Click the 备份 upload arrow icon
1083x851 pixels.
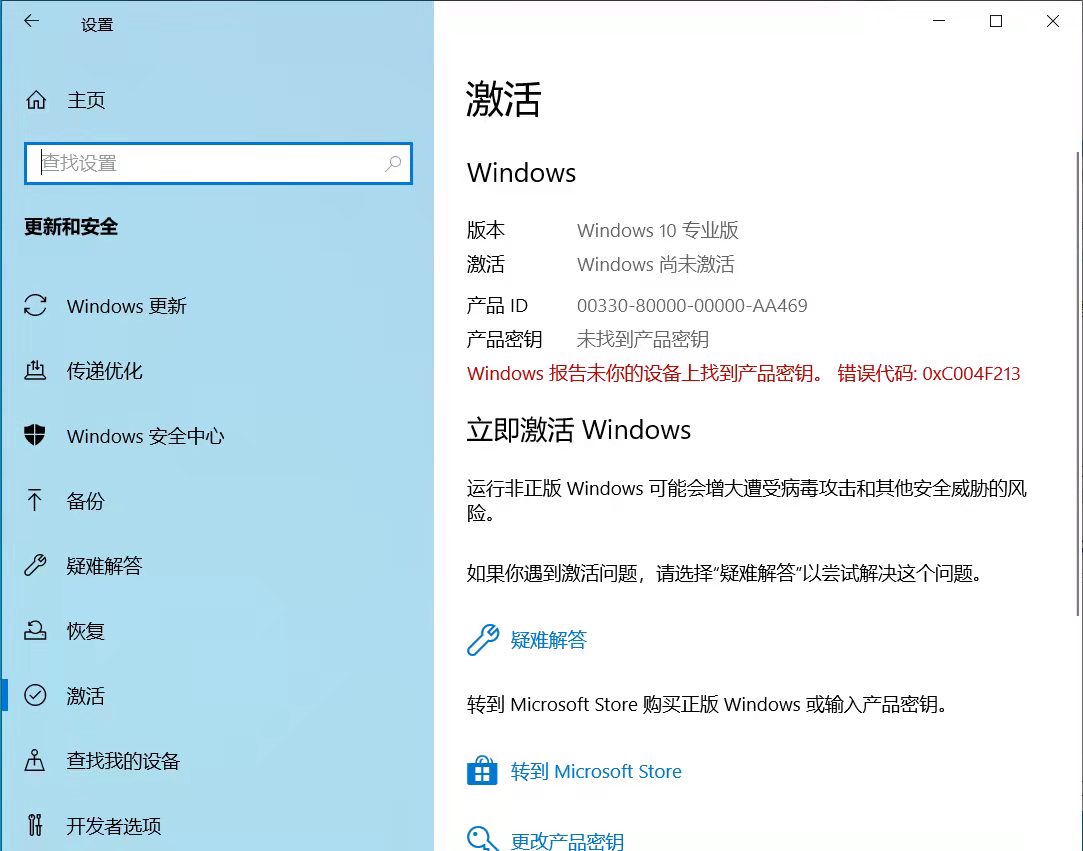35,500
